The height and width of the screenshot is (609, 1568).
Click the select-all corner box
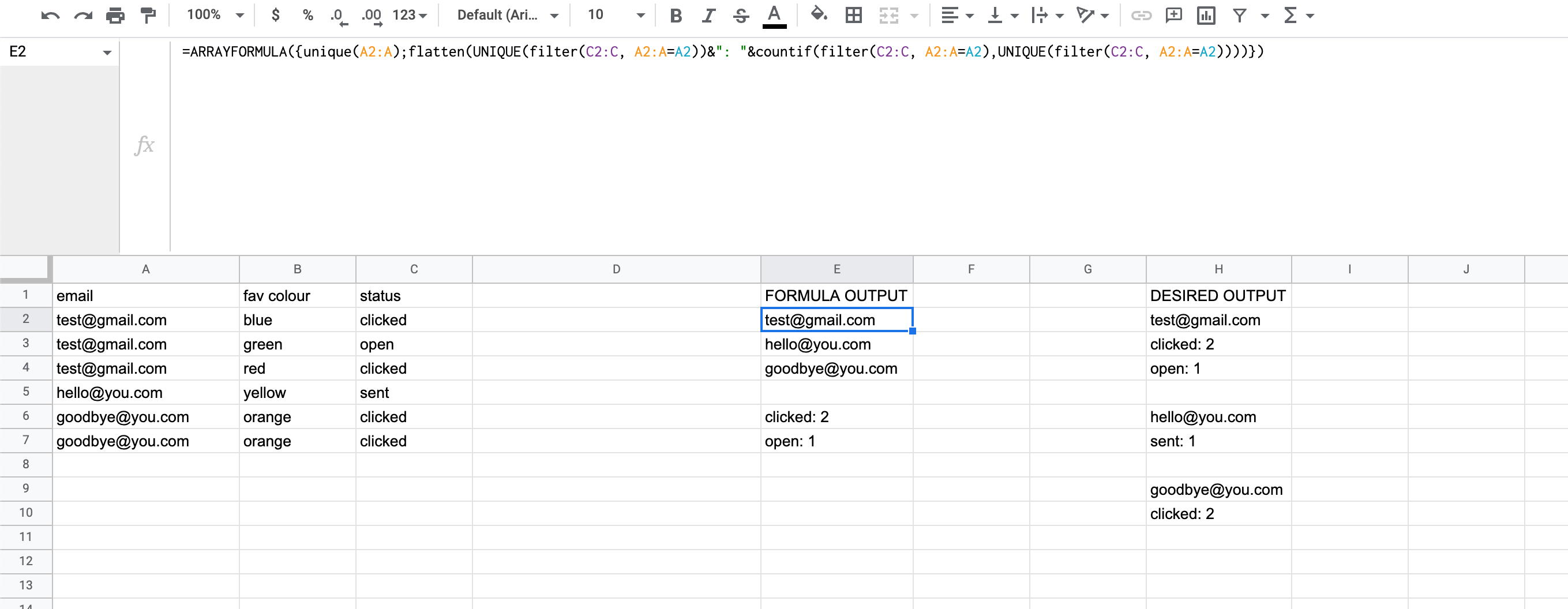click(25, 268)
